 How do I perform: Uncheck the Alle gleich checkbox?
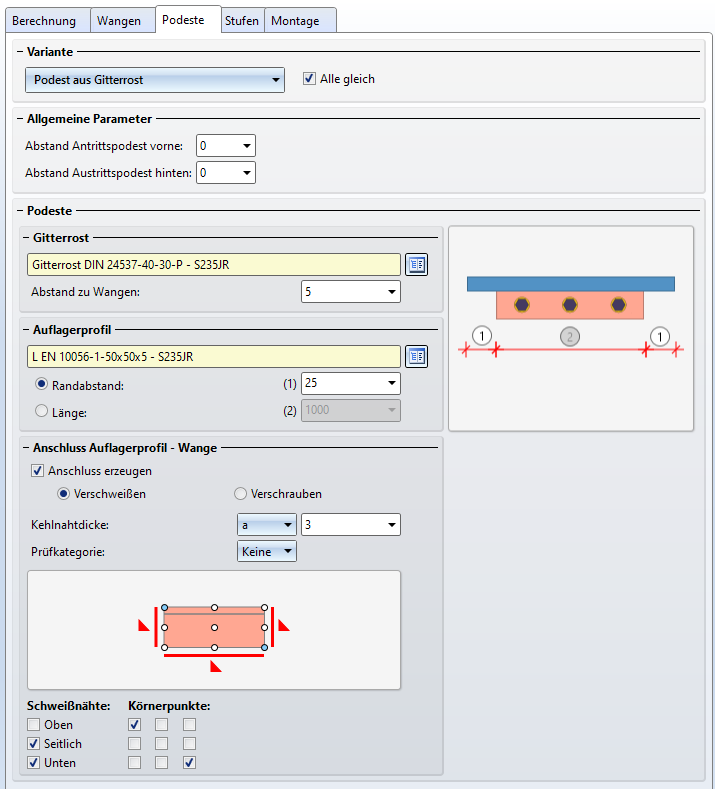click(310, 79)
